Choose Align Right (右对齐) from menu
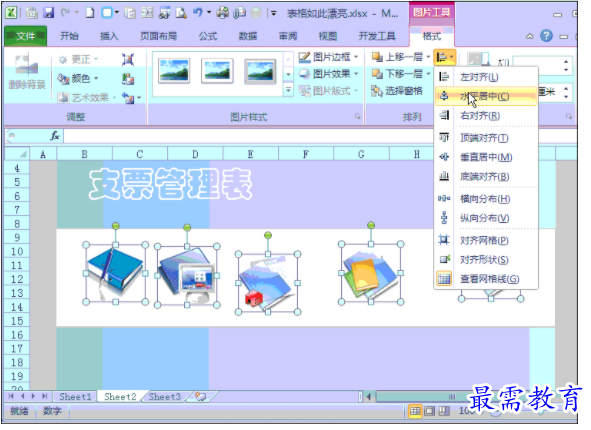591x430 pixels. tap(486, 116)
